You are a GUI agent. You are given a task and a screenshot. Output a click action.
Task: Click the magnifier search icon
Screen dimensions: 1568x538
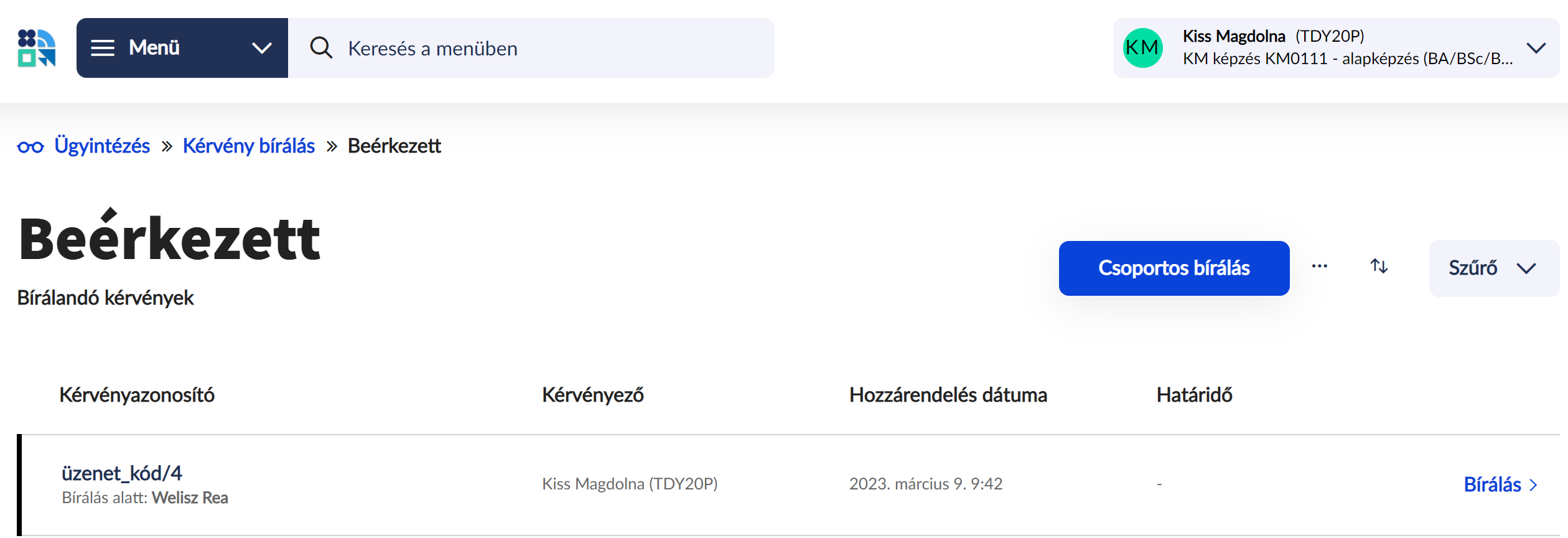pos(321,47)
